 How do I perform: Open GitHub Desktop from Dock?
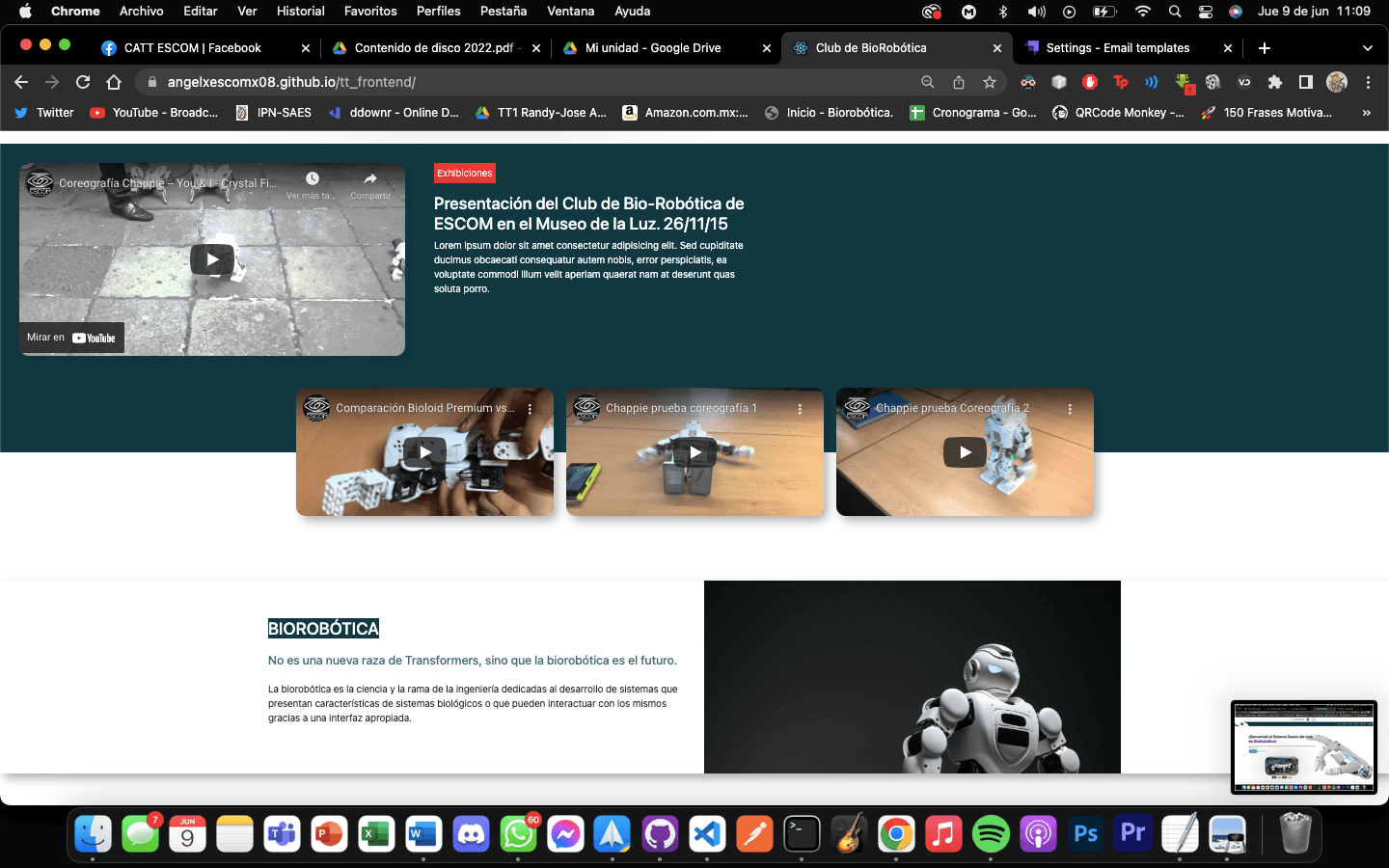pyautogui.click(x=660, y=834)
